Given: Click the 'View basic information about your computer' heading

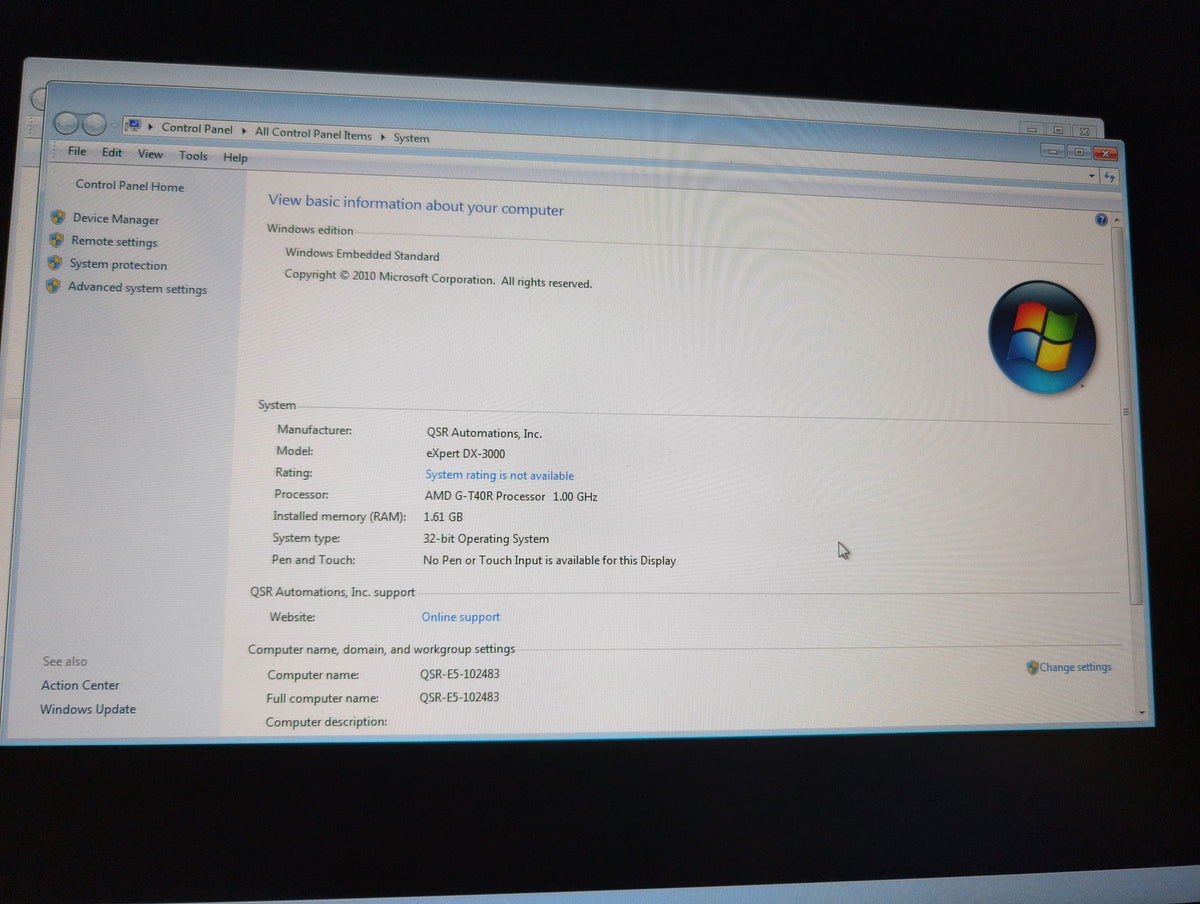Looking at the screenshot, I should click(x=416, y=205).
